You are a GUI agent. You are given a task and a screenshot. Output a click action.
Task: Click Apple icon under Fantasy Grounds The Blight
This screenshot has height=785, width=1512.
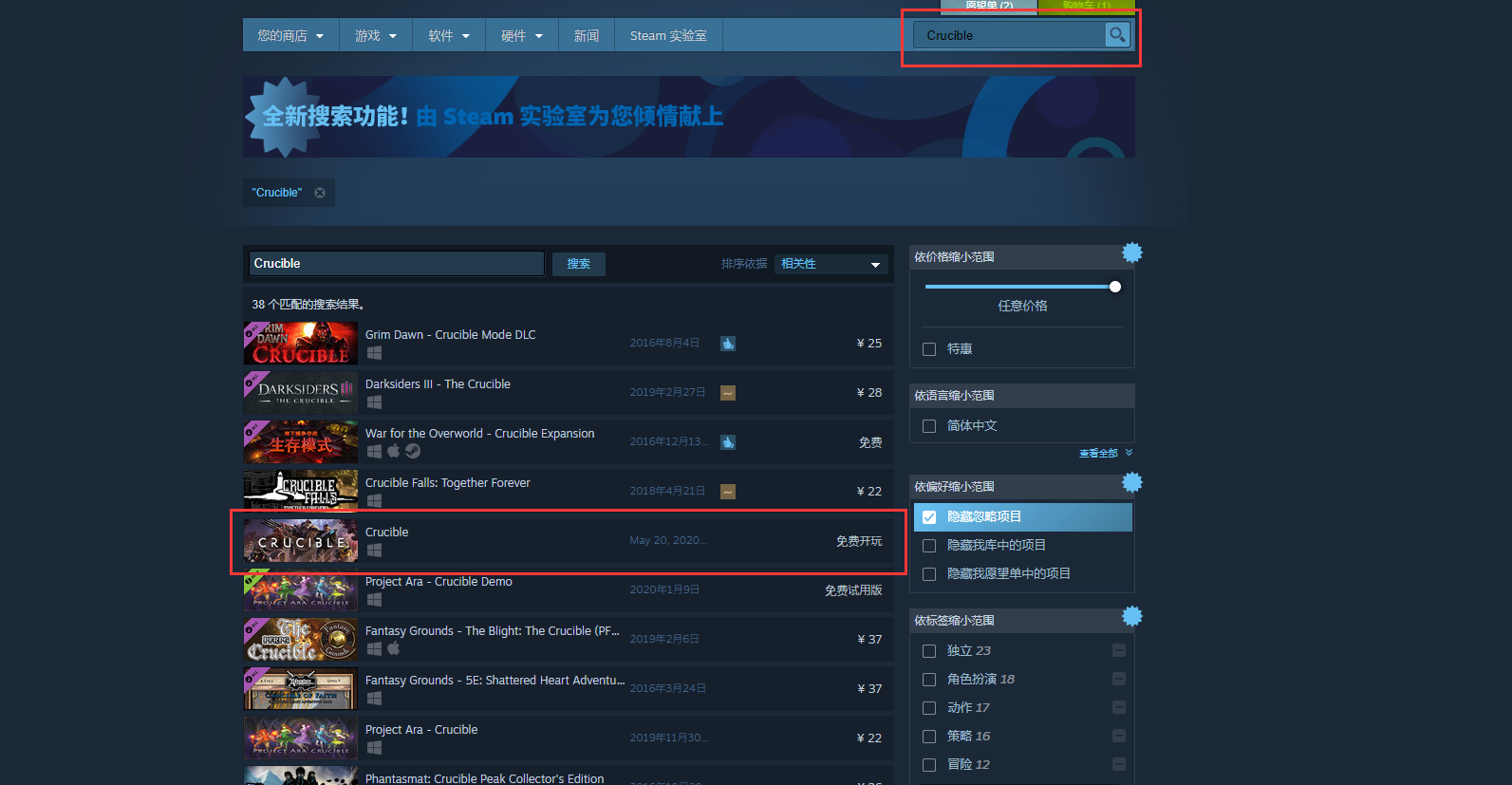tap(393, 648)
